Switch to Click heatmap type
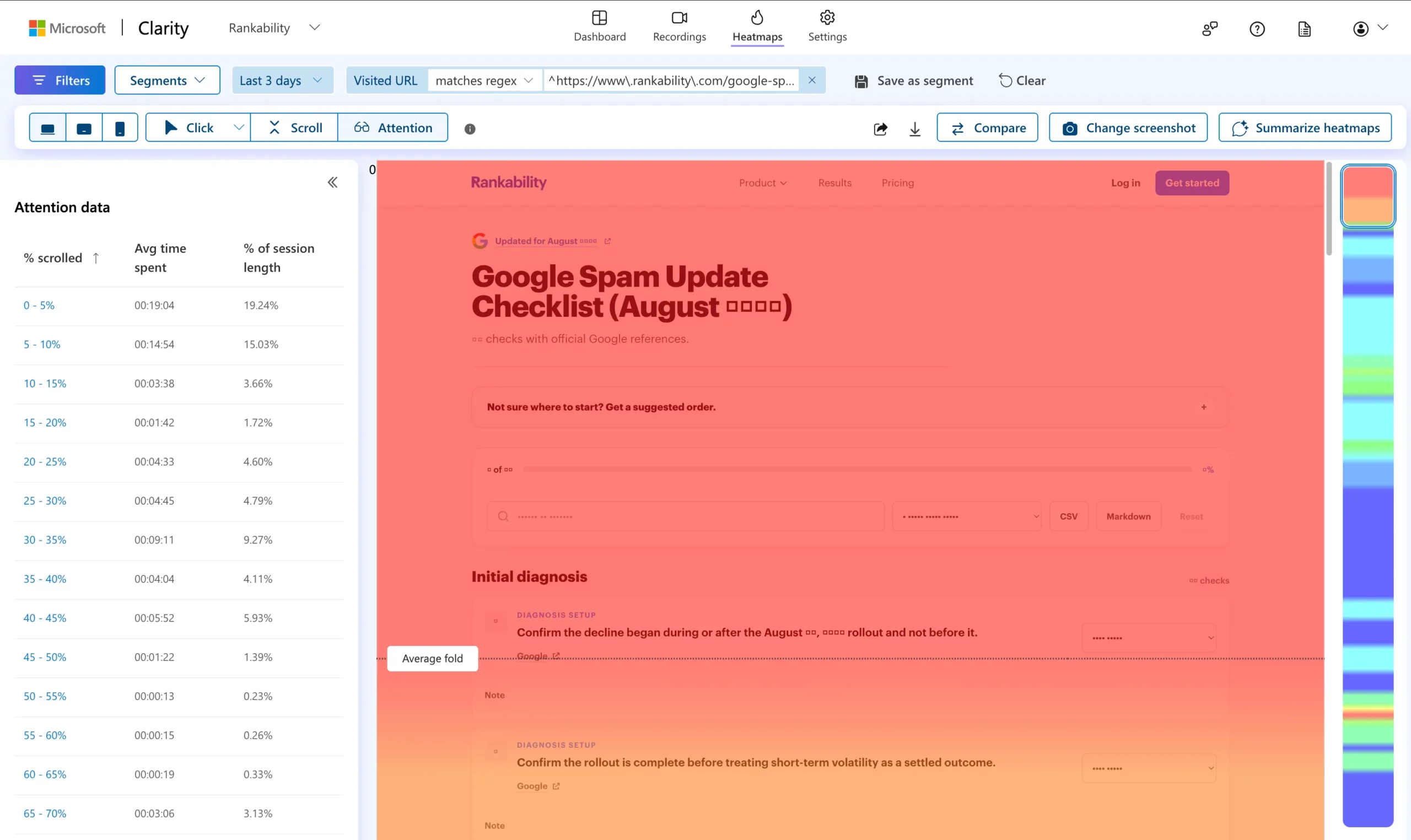This screenshot has height=840, width=1411. (x=189, y=128)
